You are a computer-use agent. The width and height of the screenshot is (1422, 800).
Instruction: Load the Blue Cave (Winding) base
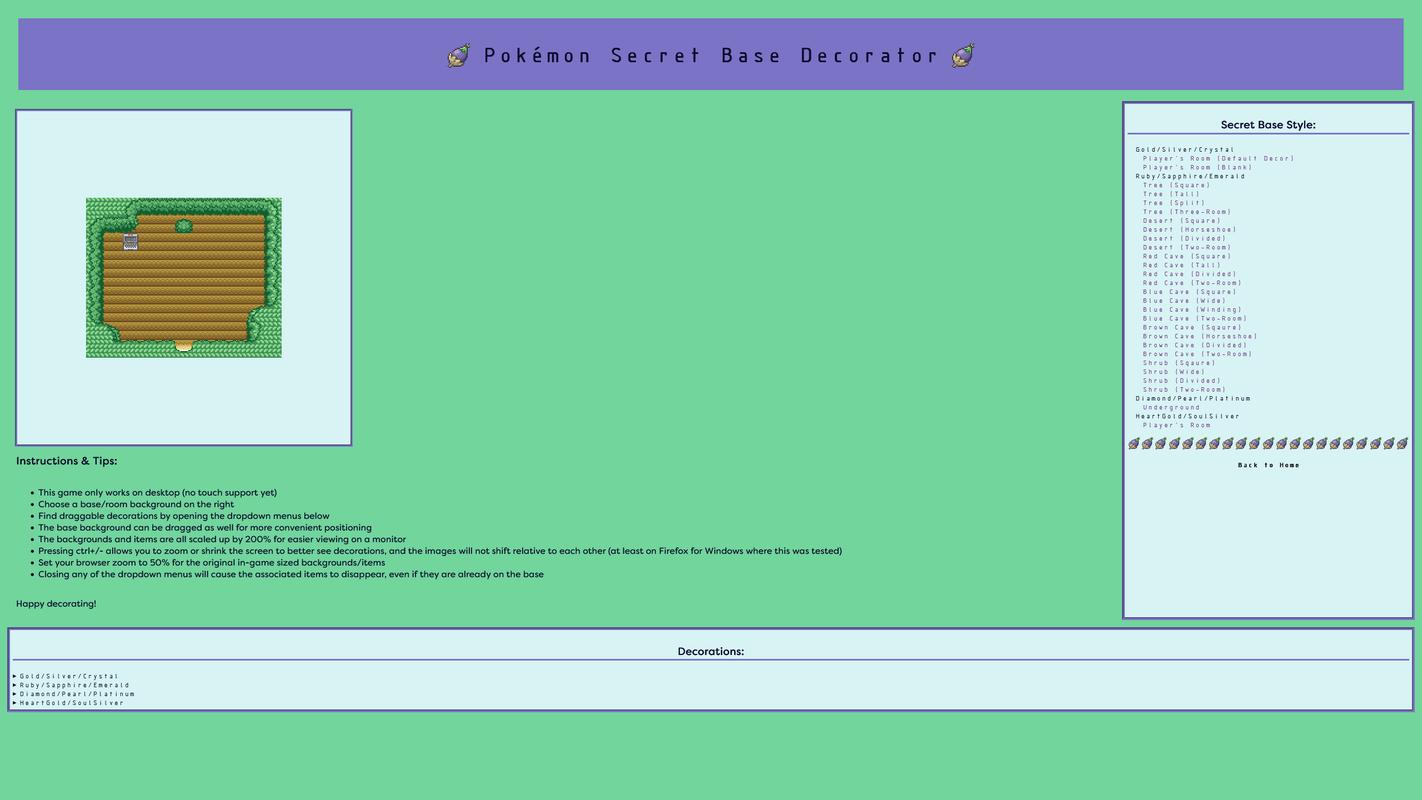click(x=1192, y=310)
